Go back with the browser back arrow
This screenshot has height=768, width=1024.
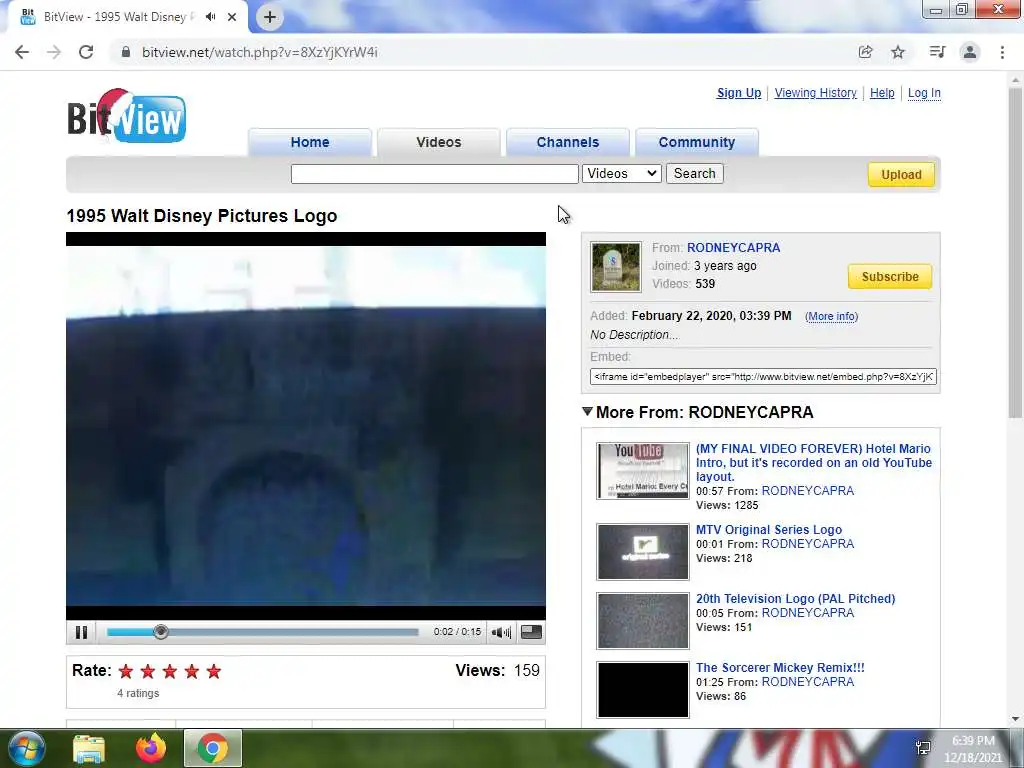(22, 52)
